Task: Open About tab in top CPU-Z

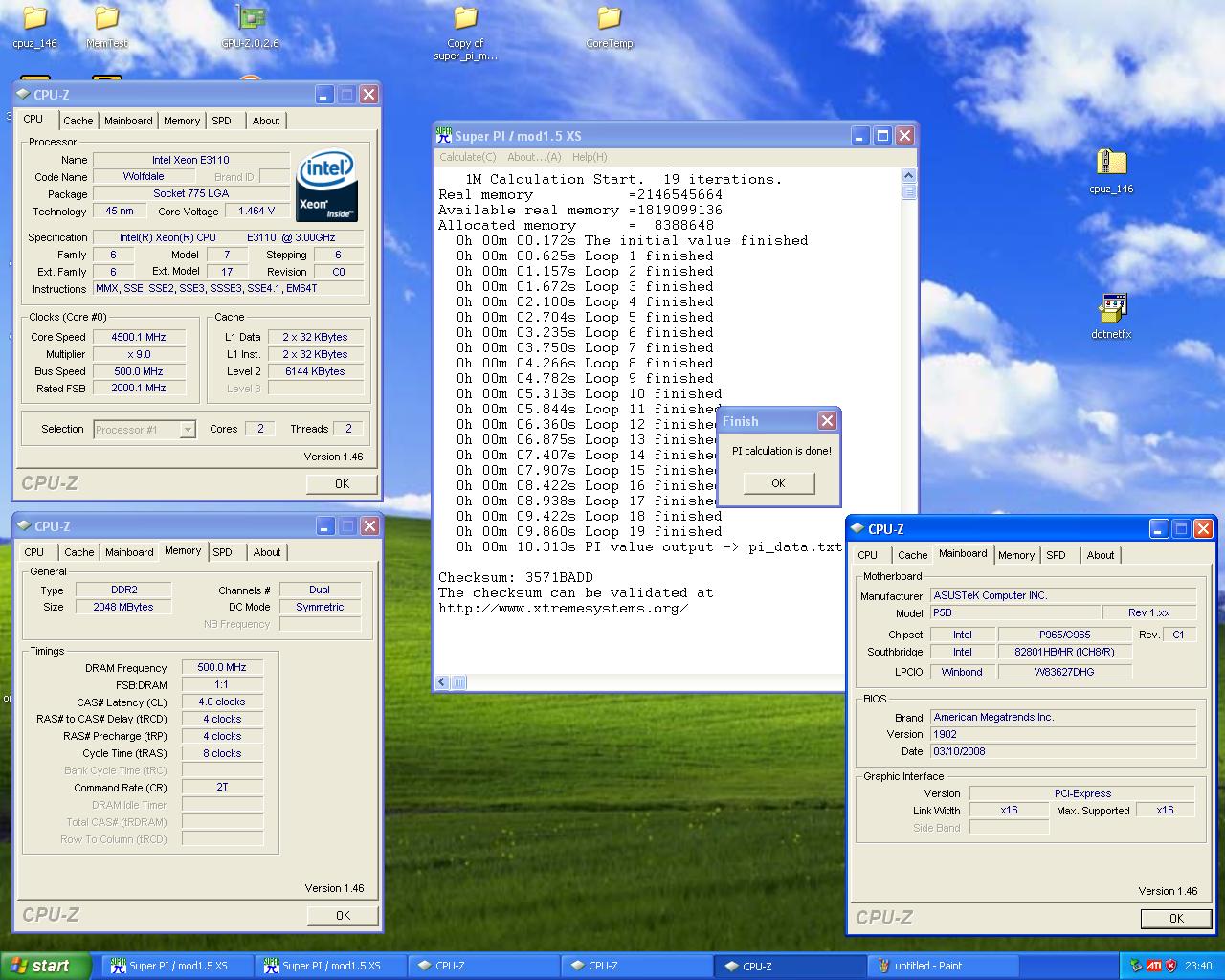Action: (x=266, y=121)
